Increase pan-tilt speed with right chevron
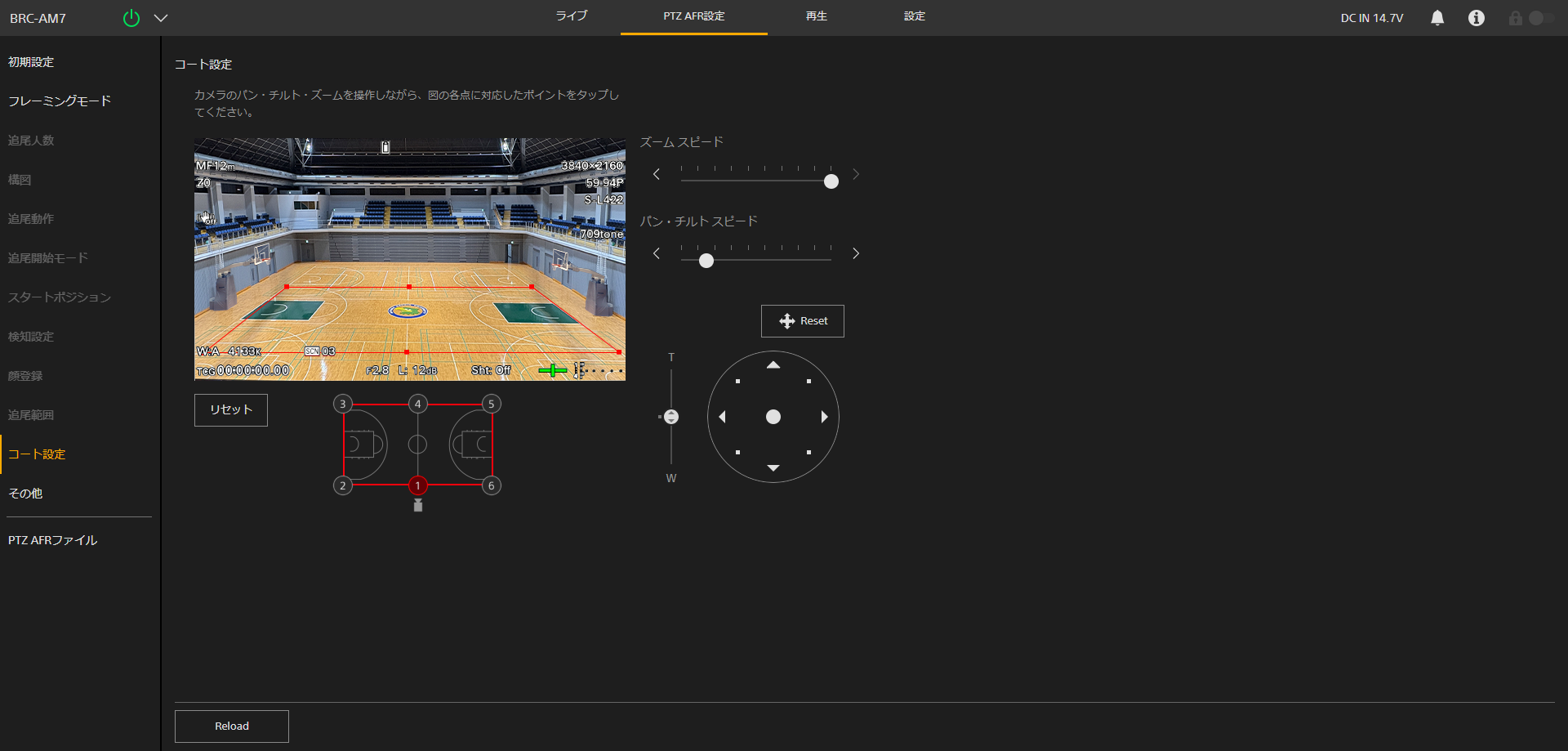Screen dimensions: 1568x751 point(855,253)
